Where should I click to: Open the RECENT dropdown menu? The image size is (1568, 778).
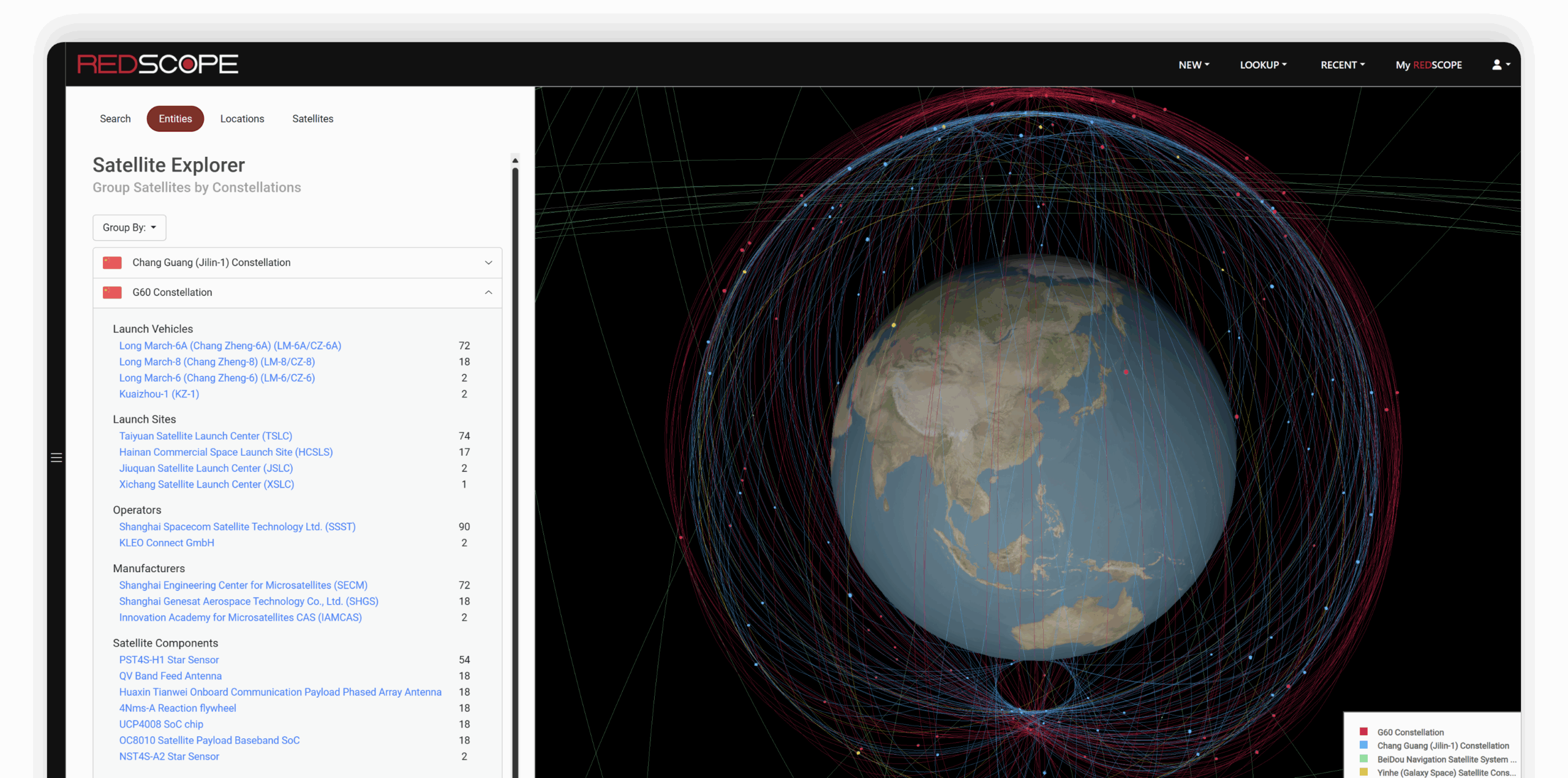[1343, 65]
